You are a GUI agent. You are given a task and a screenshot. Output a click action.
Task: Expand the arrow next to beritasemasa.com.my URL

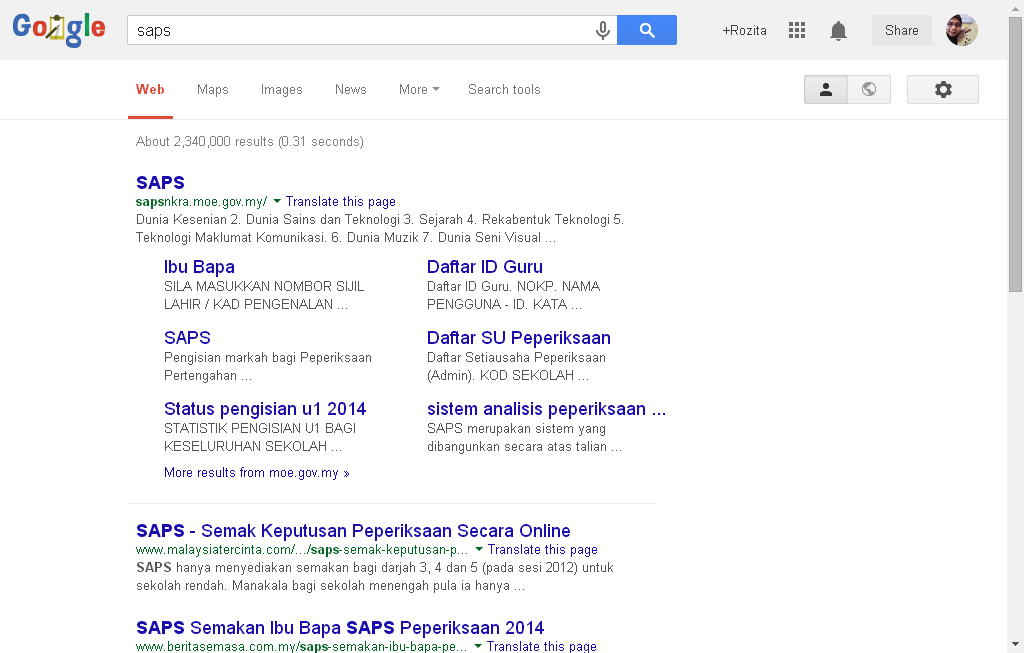(478, 646)
